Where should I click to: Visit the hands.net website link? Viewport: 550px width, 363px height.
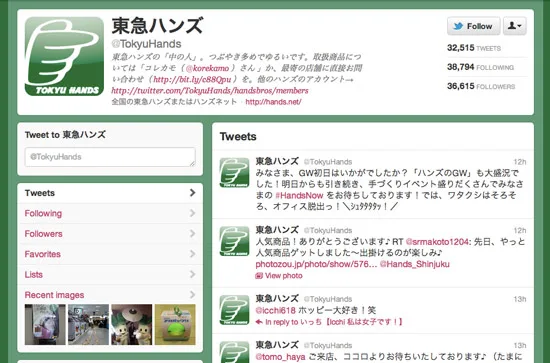[x=273, y=102]
